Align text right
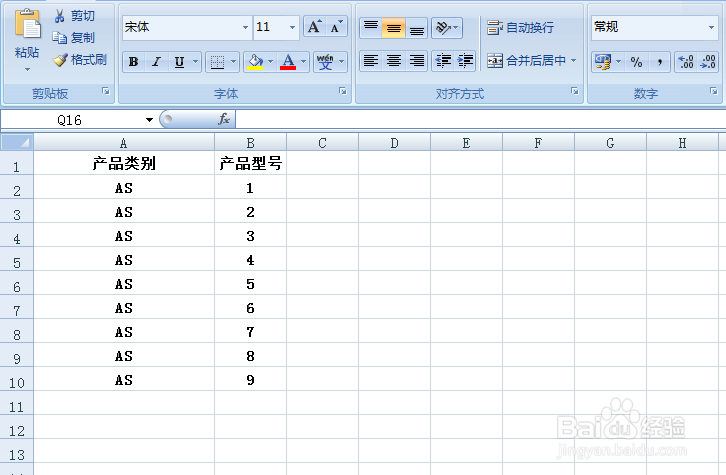Image resolution: width=726 pixels, height=475 pixels. 417,61
